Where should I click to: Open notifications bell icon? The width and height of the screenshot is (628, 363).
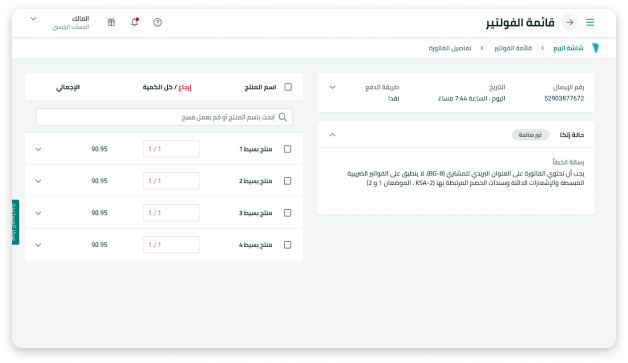(135, 22)
